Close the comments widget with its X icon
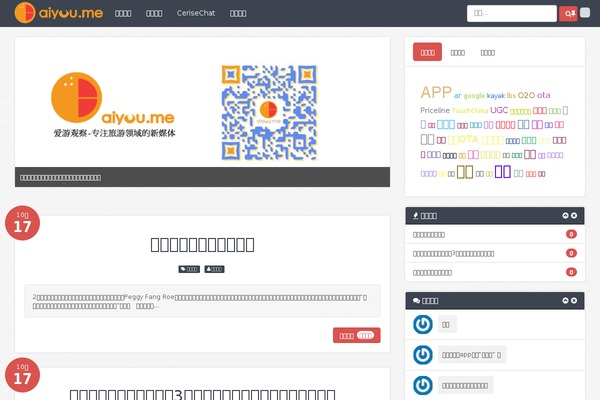The height and width of the screenshot is (400, 600). [x=574, y=300]
